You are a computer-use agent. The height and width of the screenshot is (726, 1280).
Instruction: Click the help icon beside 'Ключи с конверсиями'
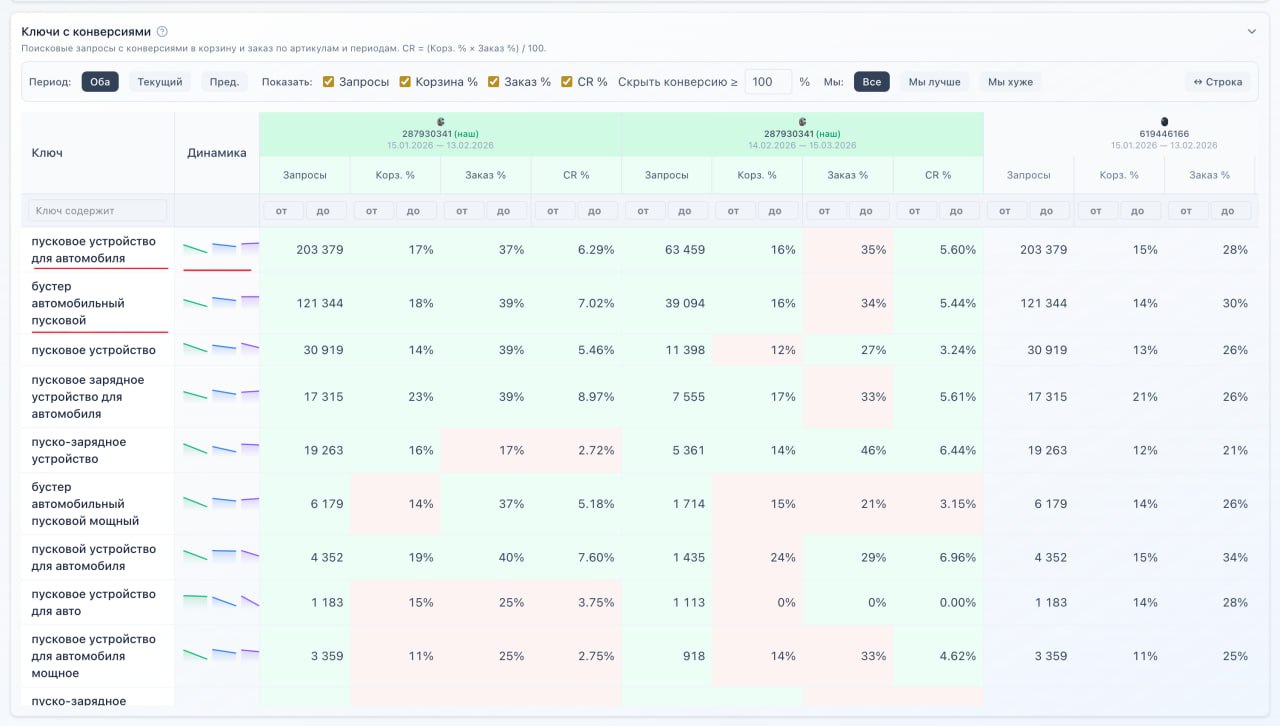(x=162, y=32)
